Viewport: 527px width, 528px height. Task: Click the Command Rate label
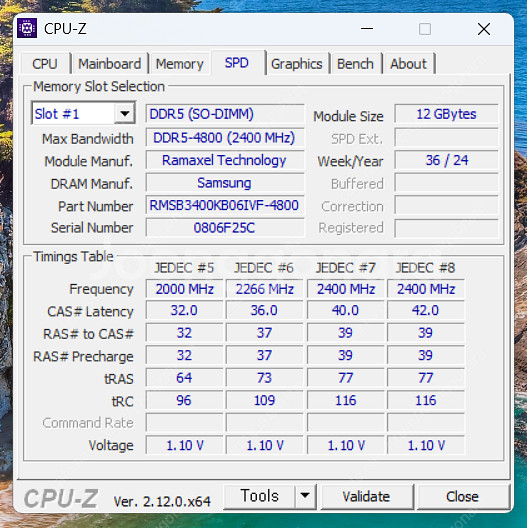(x=88, y=423)
